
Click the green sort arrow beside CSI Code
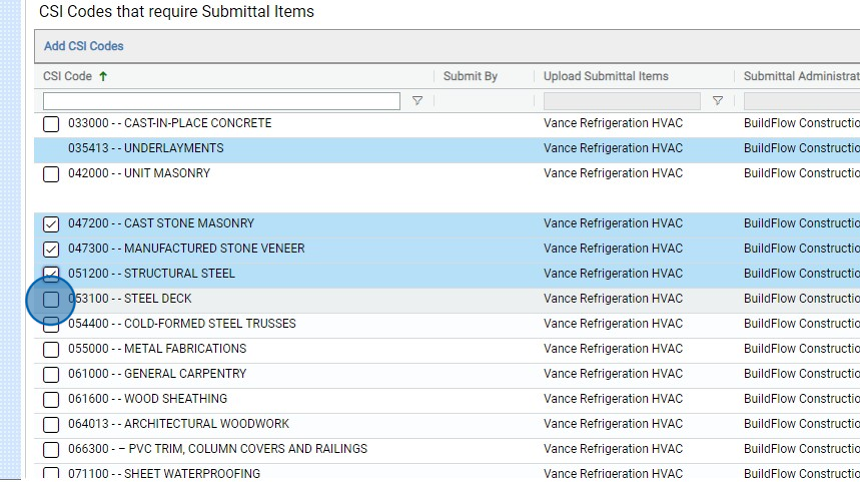coord(103,76)
